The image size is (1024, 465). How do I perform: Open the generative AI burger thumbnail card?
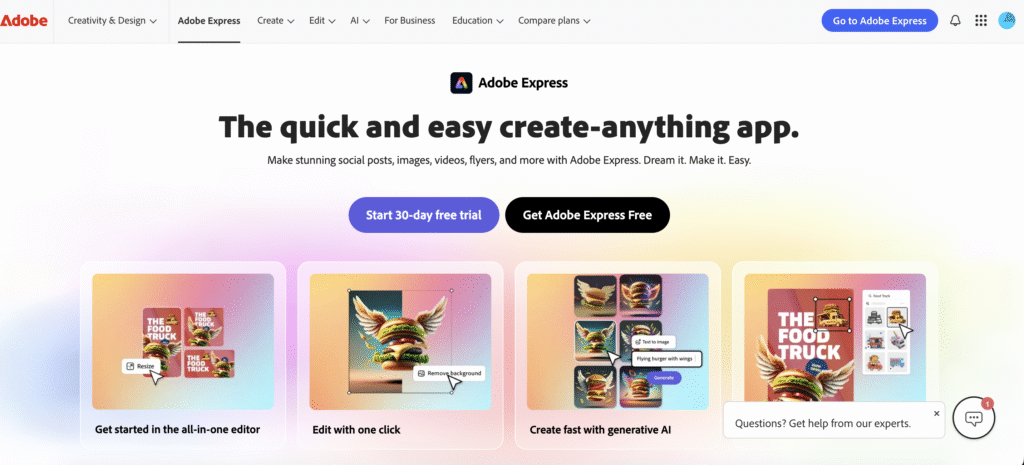click(618, 355)
